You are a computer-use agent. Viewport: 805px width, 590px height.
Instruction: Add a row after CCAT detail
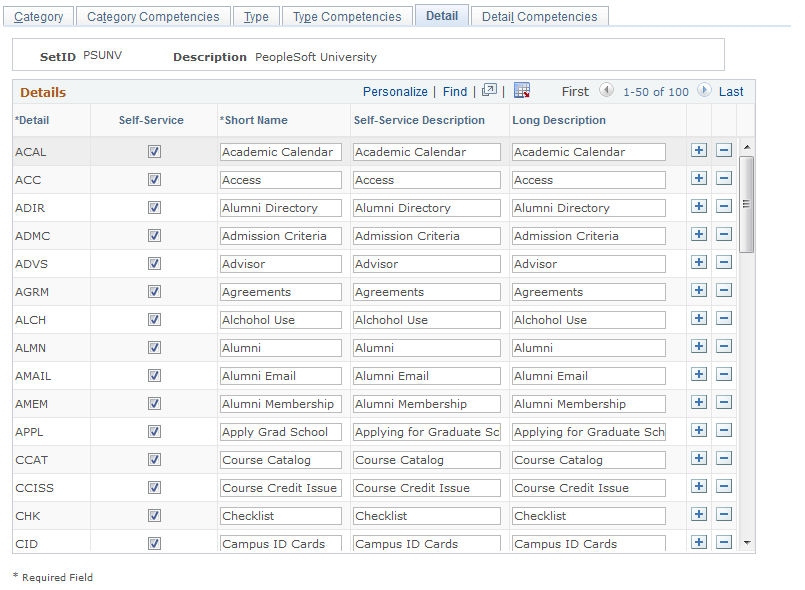[699, 459]
